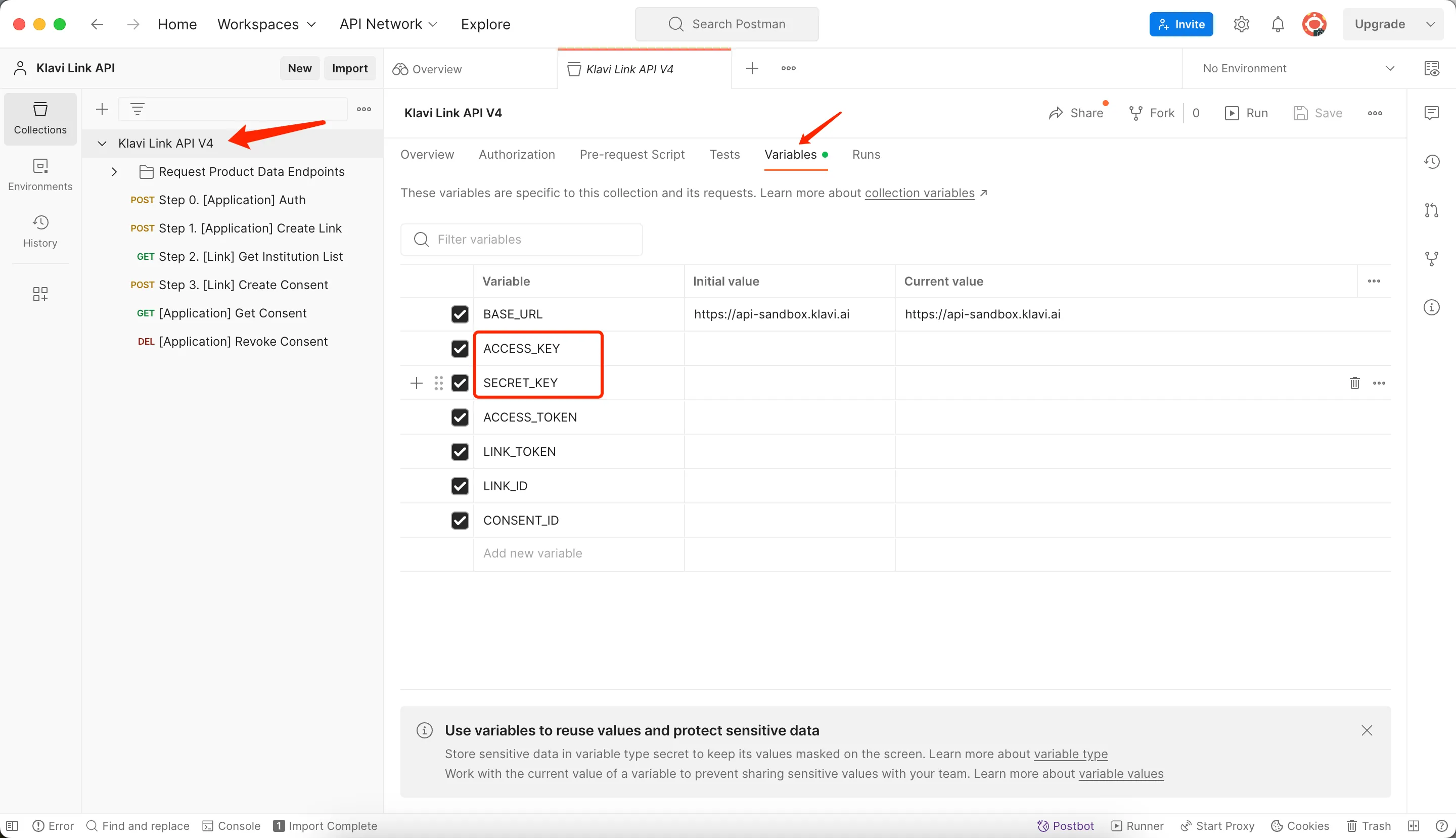1456x838 pixels.
Task: Go to Explore in top navigation
Action: tap(485, 24)
